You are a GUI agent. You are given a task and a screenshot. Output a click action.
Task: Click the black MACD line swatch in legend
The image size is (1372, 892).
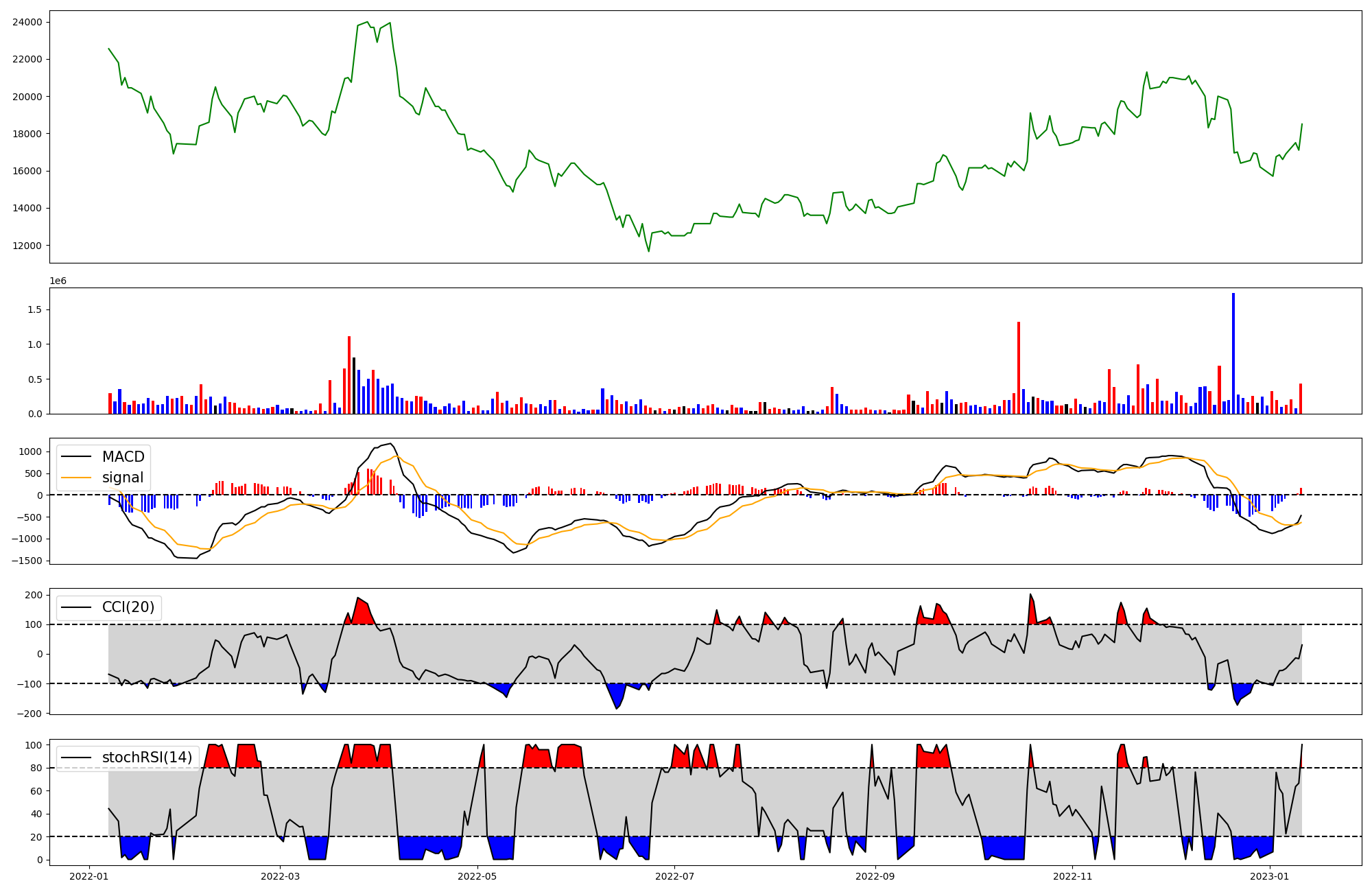click(75, 457)
